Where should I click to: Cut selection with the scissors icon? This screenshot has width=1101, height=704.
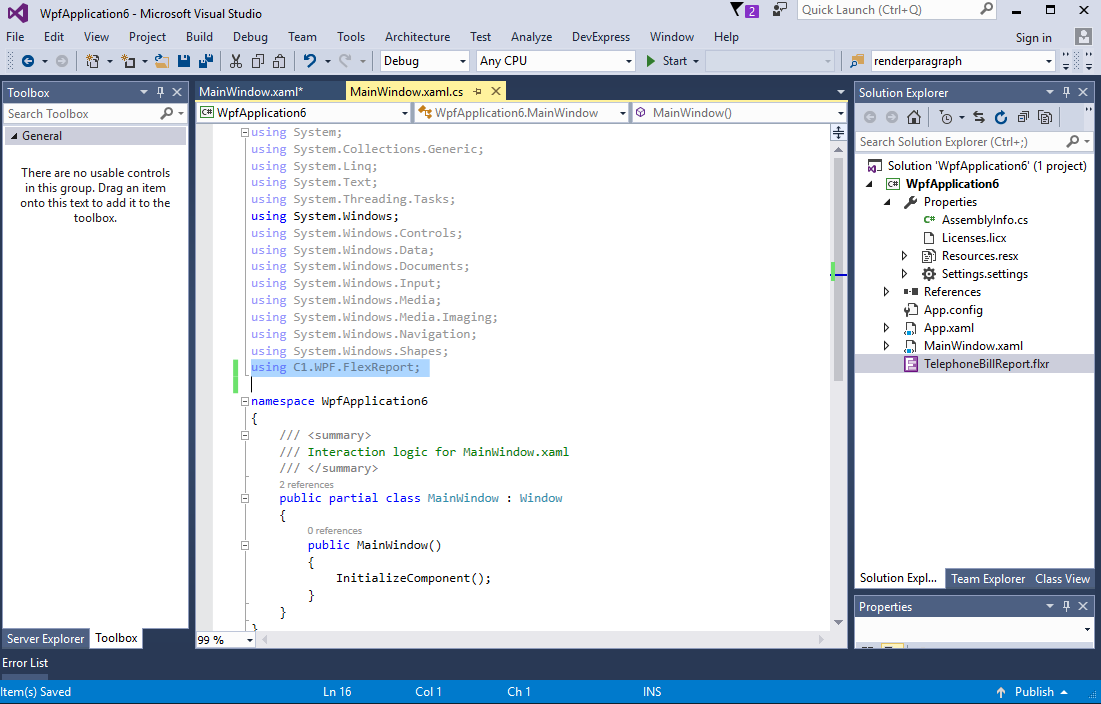coord(236,61)
